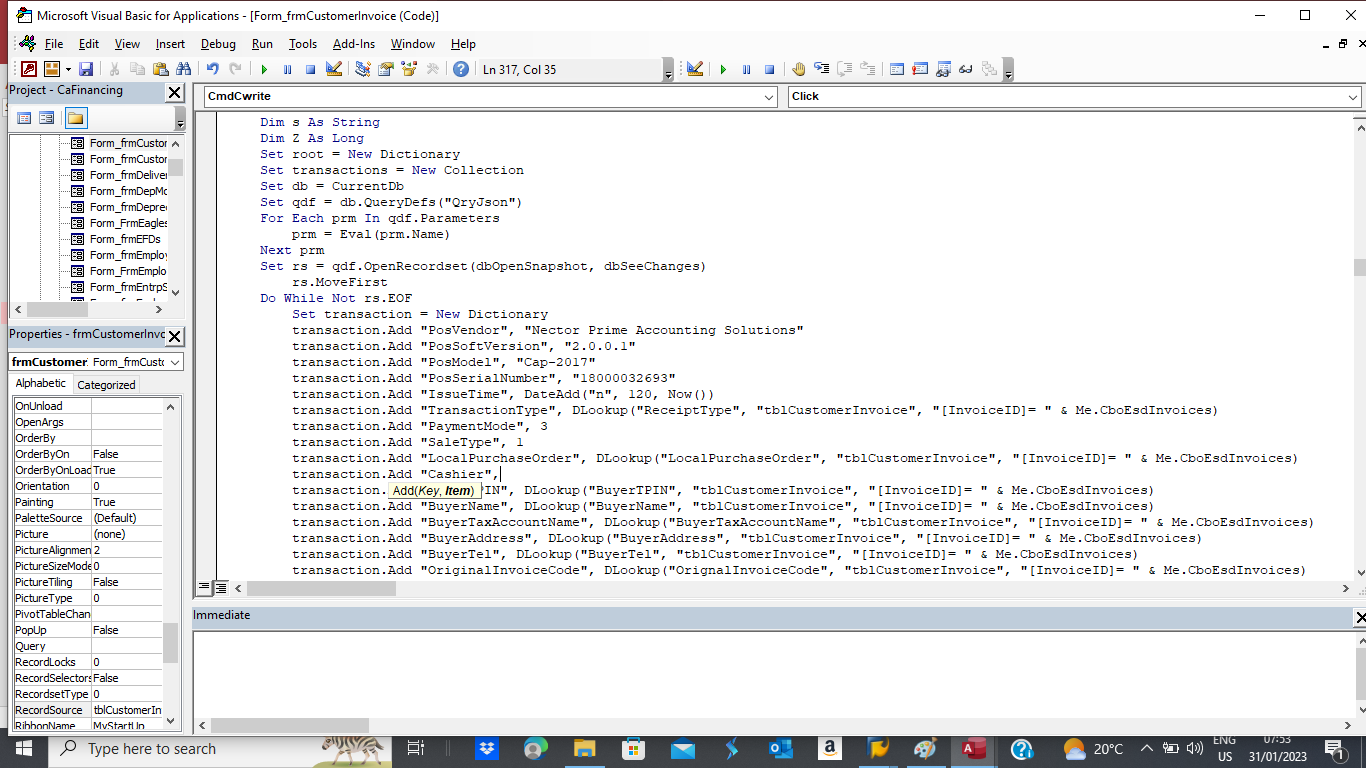Click the Toggle Breakpoint hand icon
This screenshot has height=768, width=1366.
point(798,69)
